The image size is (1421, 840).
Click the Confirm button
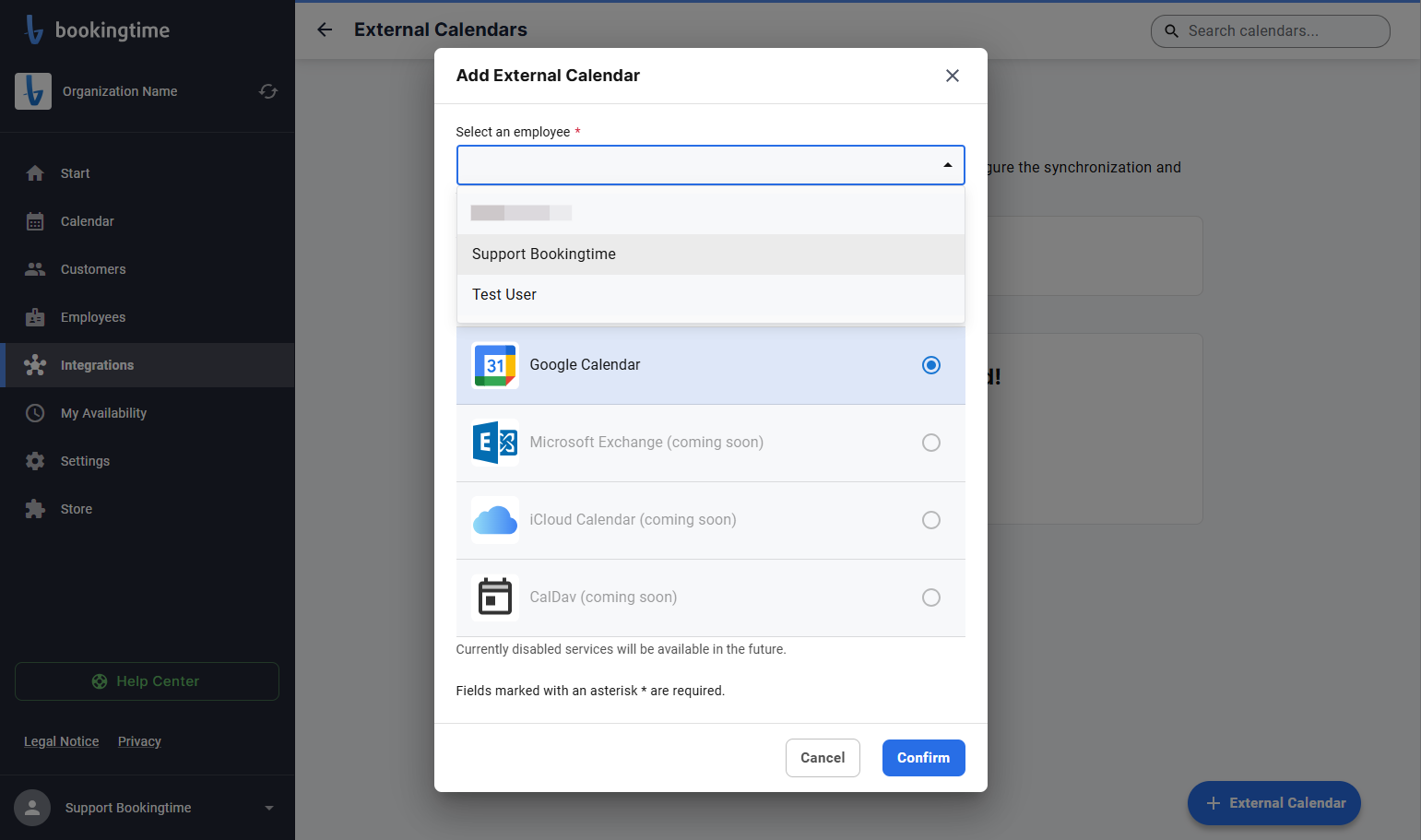pyautogui.click(x=923, y=758)
